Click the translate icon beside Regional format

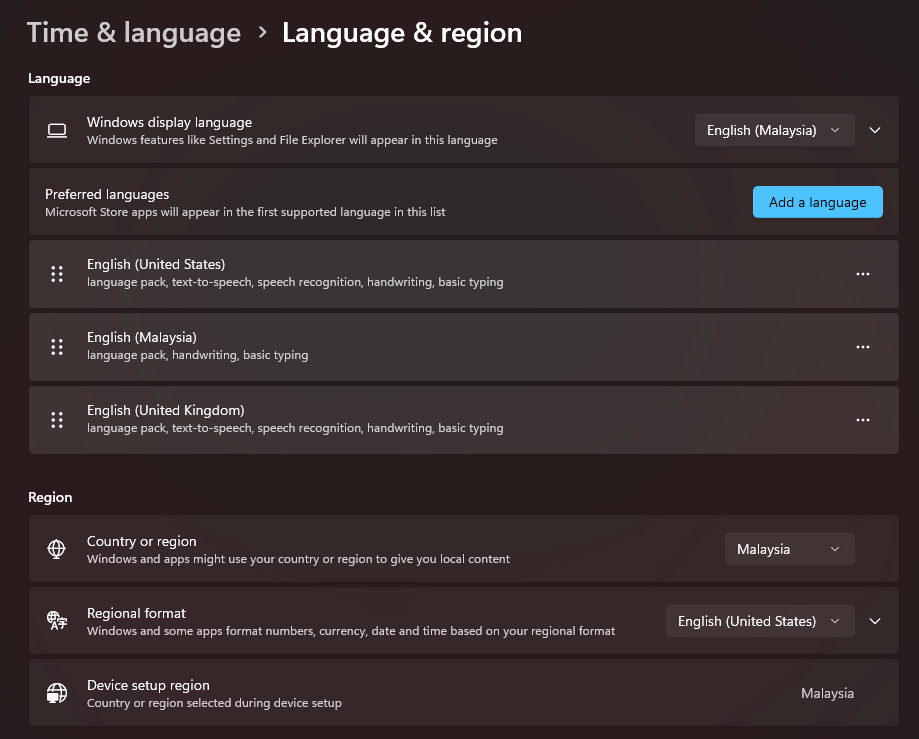click(x=57, y=621)
